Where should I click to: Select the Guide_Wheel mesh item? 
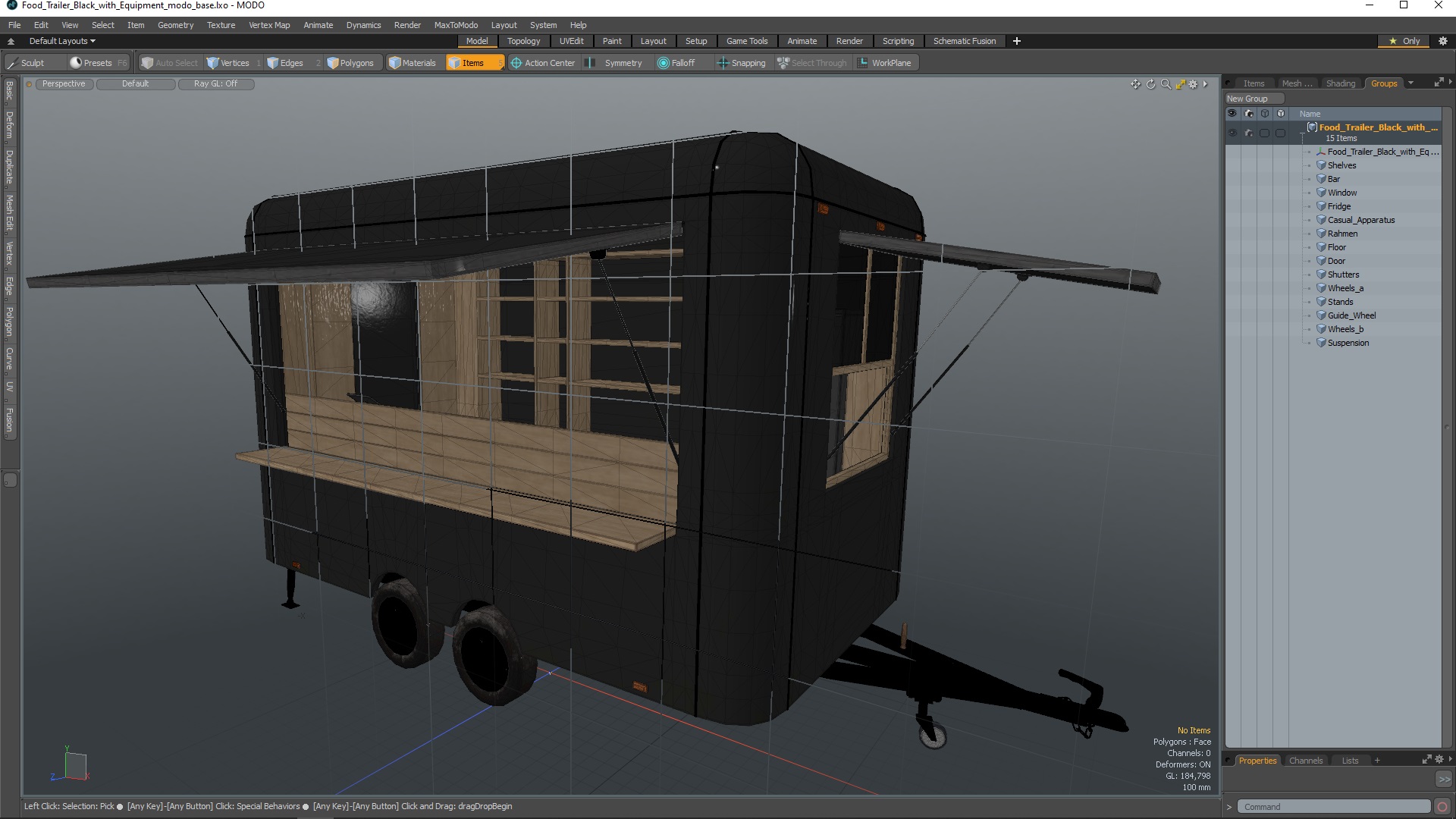[1351, 315]
